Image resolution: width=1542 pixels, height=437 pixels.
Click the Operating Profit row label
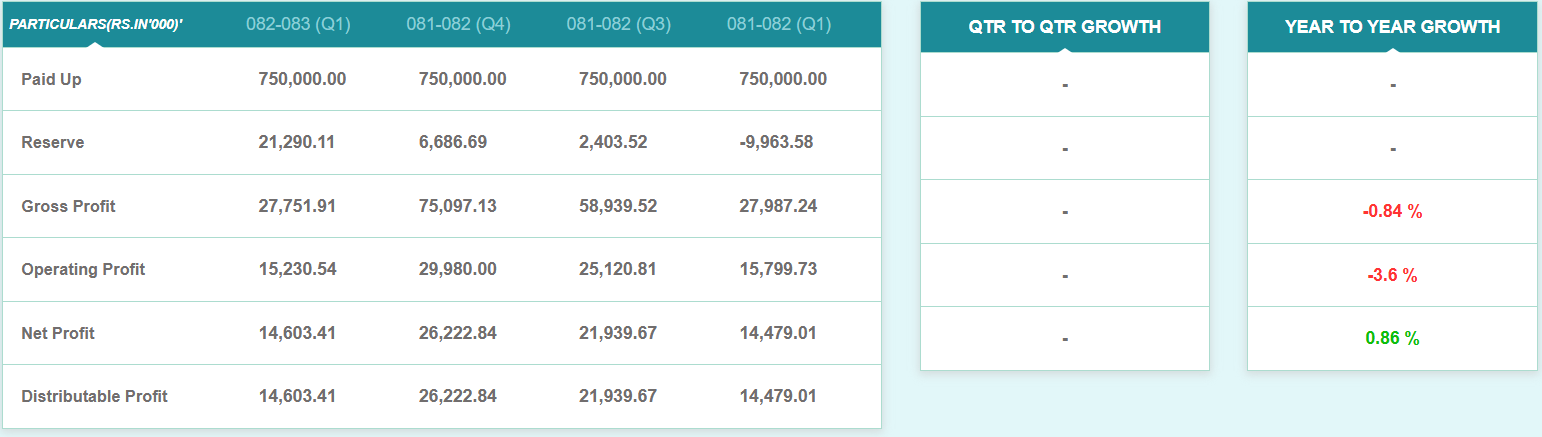pos(83,269)
